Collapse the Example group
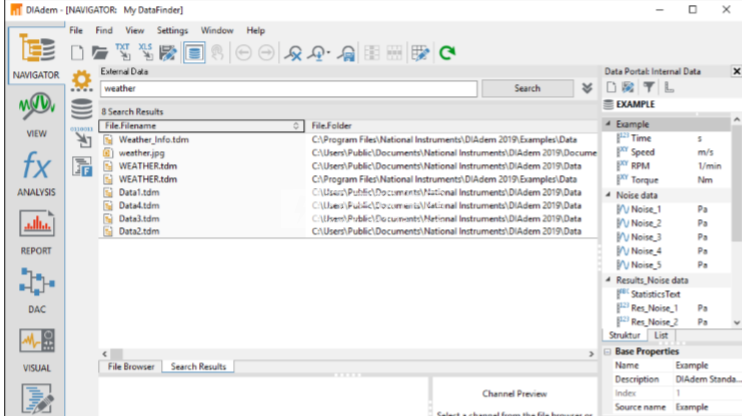 608,124
